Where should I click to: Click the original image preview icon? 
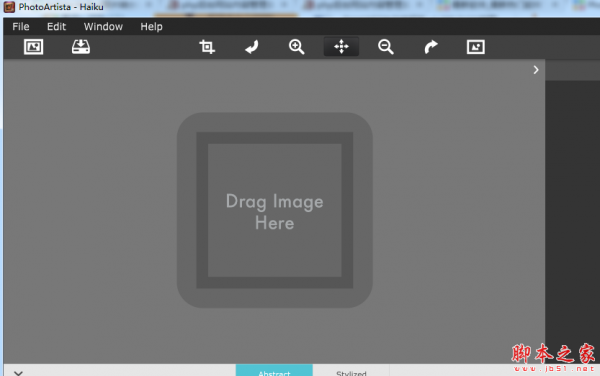click(476, 47)
